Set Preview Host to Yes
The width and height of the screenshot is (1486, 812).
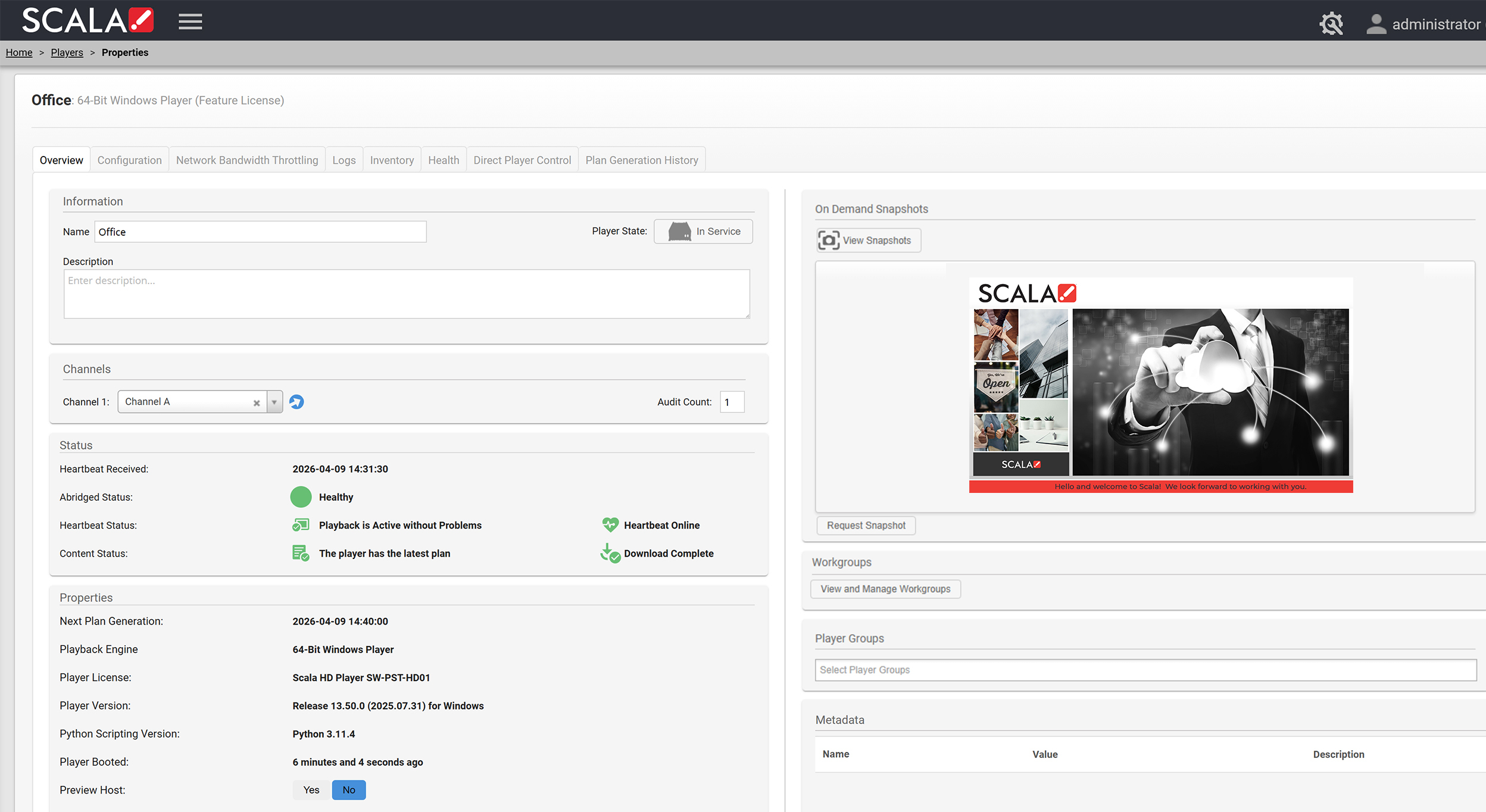click(311, 790)
